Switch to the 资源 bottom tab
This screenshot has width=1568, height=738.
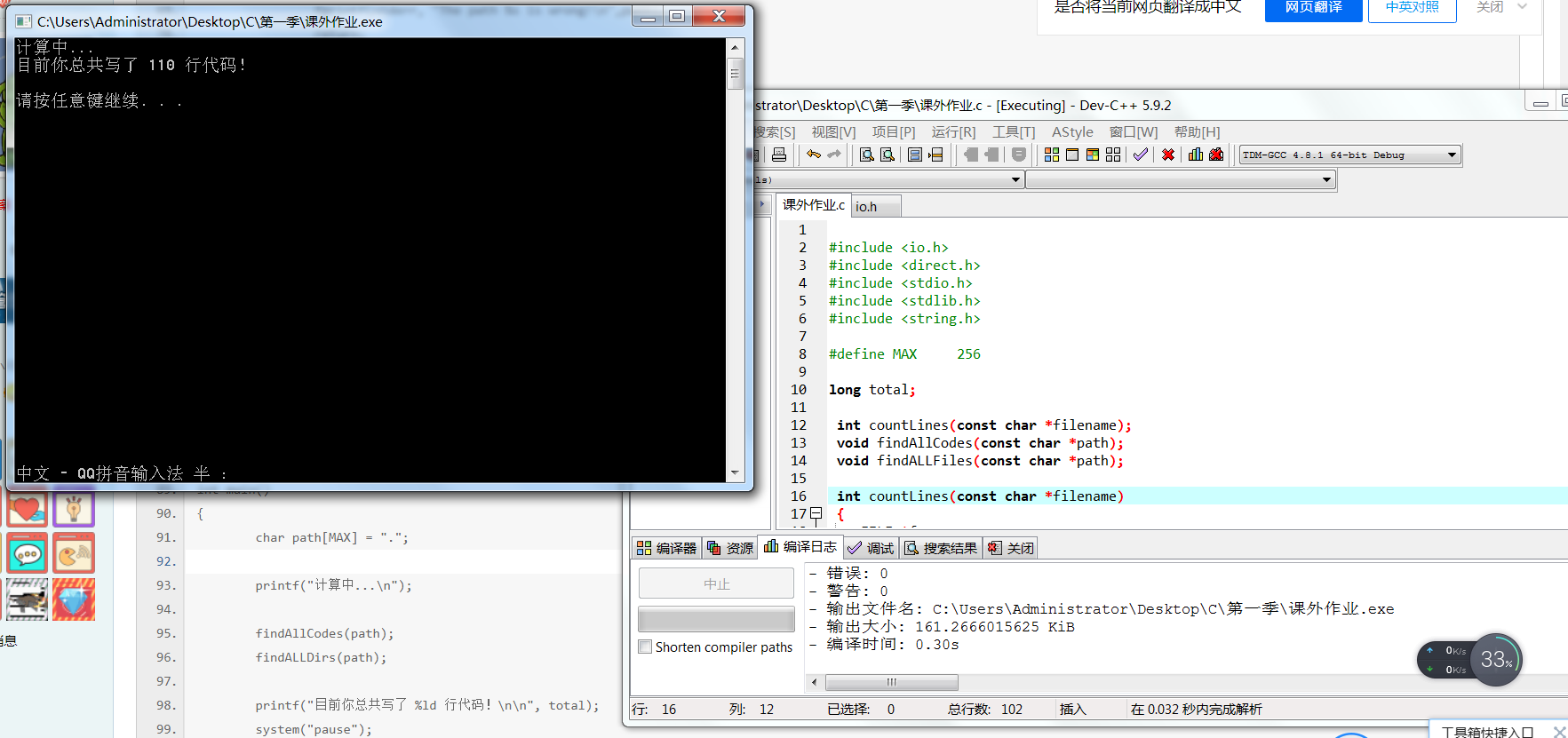(x=730, y=548)
